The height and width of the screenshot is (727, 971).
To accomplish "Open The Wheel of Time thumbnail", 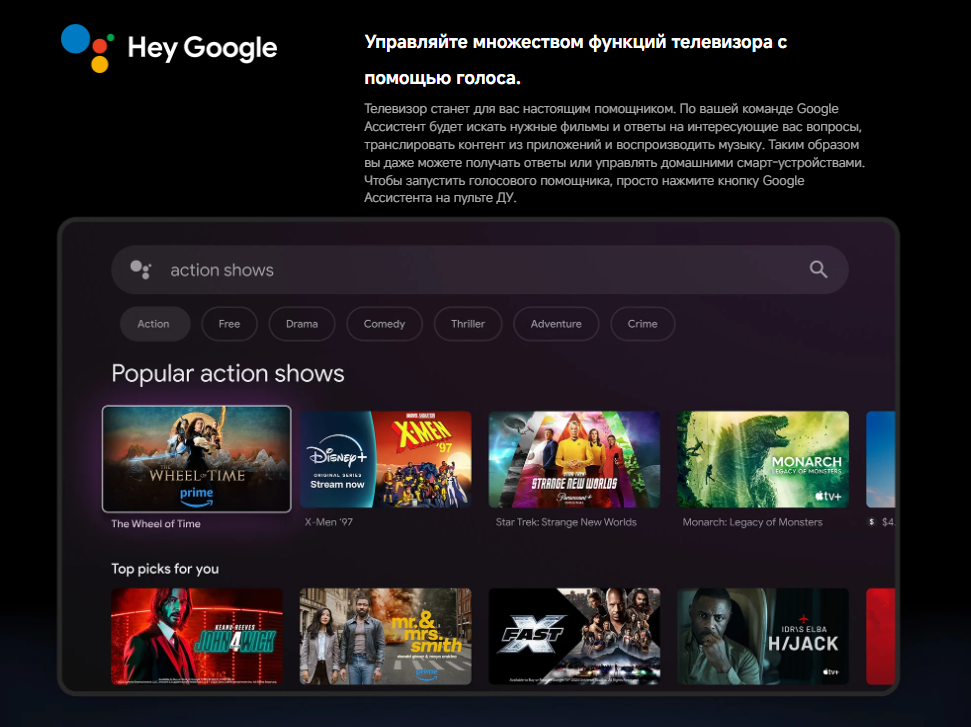I will [197, 458].
